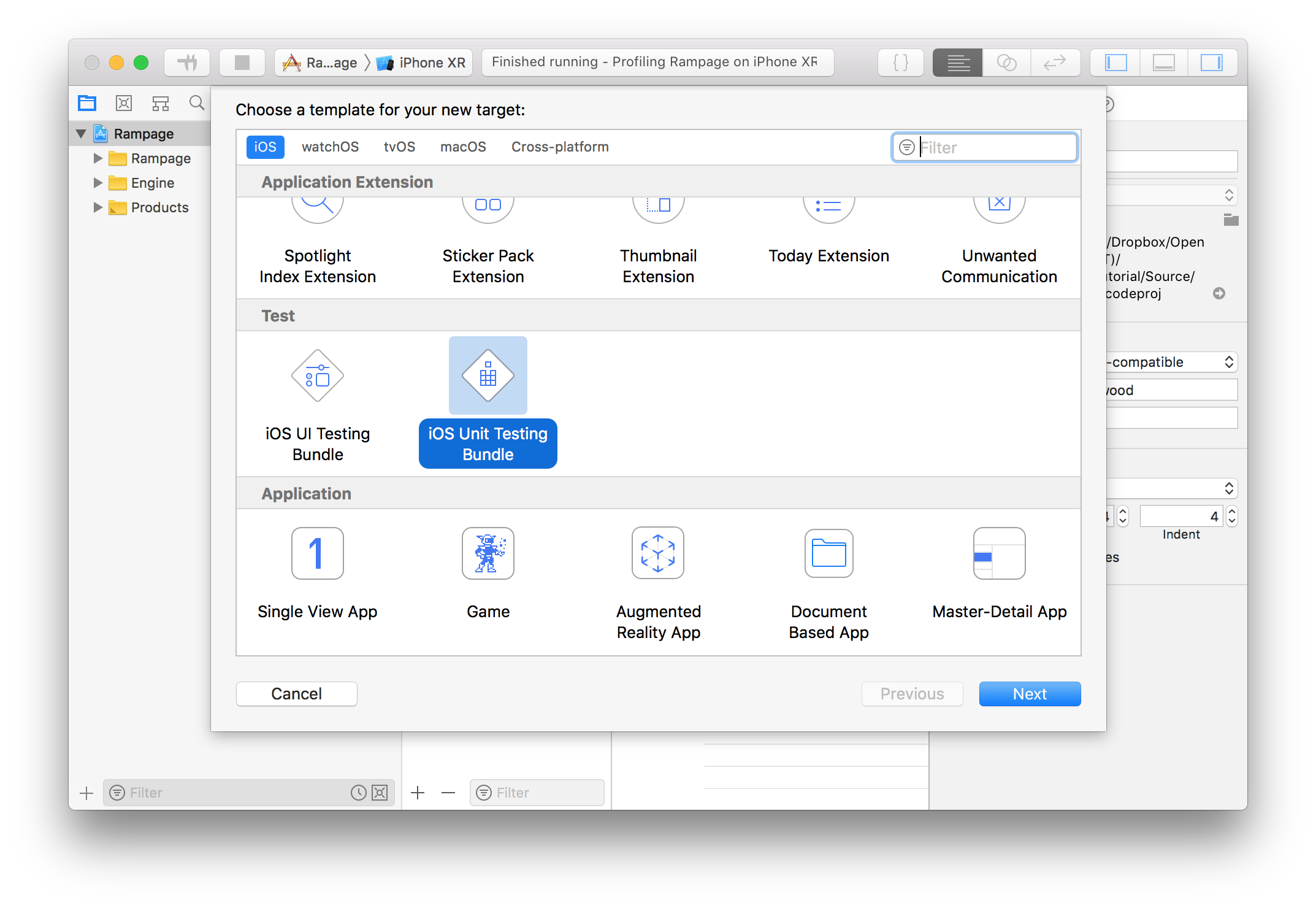Image resolution: width=1316 pixels, height=908 pixels.
Task: Click Cancel to dismiss the dialog
Action: 296,693
